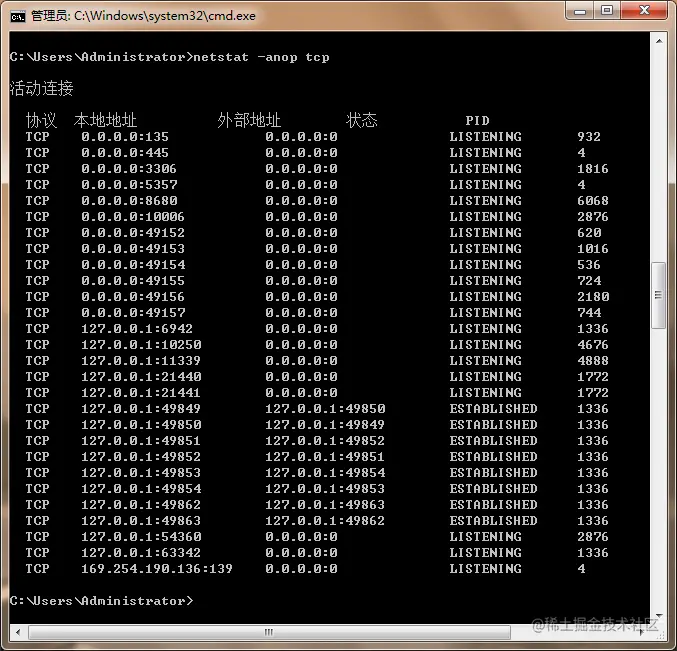
Task: Click local address 127.0.0.1:54360
Action: point(141,537)
